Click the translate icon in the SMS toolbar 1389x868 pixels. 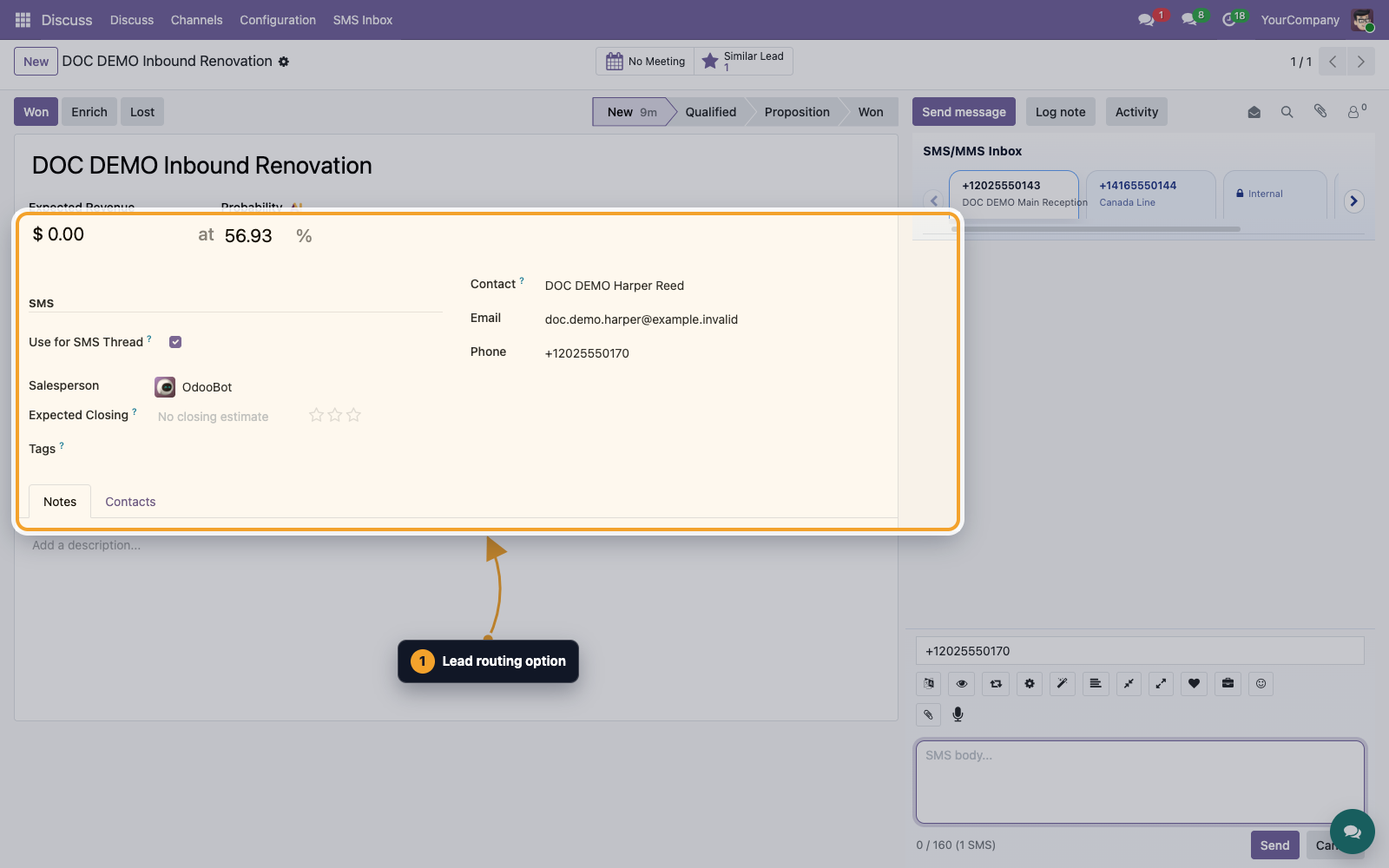(929, 684)
